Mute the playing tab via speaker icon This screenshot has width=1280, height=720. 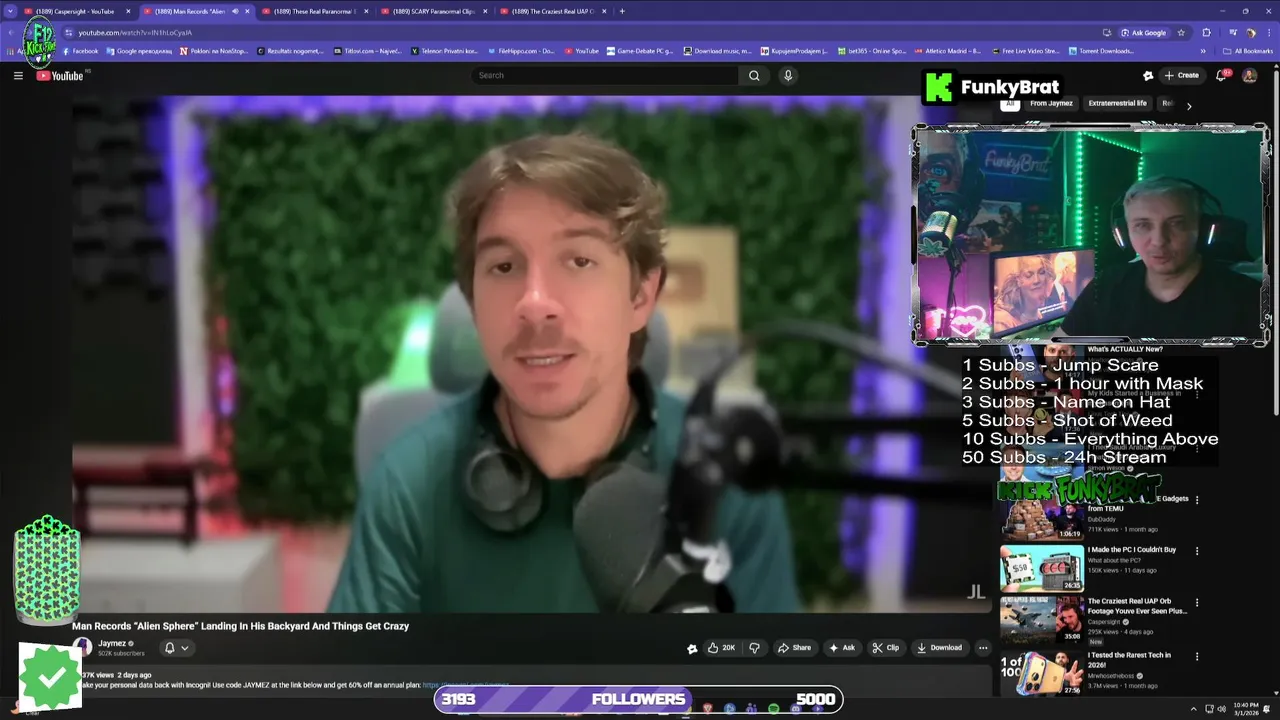235,11
